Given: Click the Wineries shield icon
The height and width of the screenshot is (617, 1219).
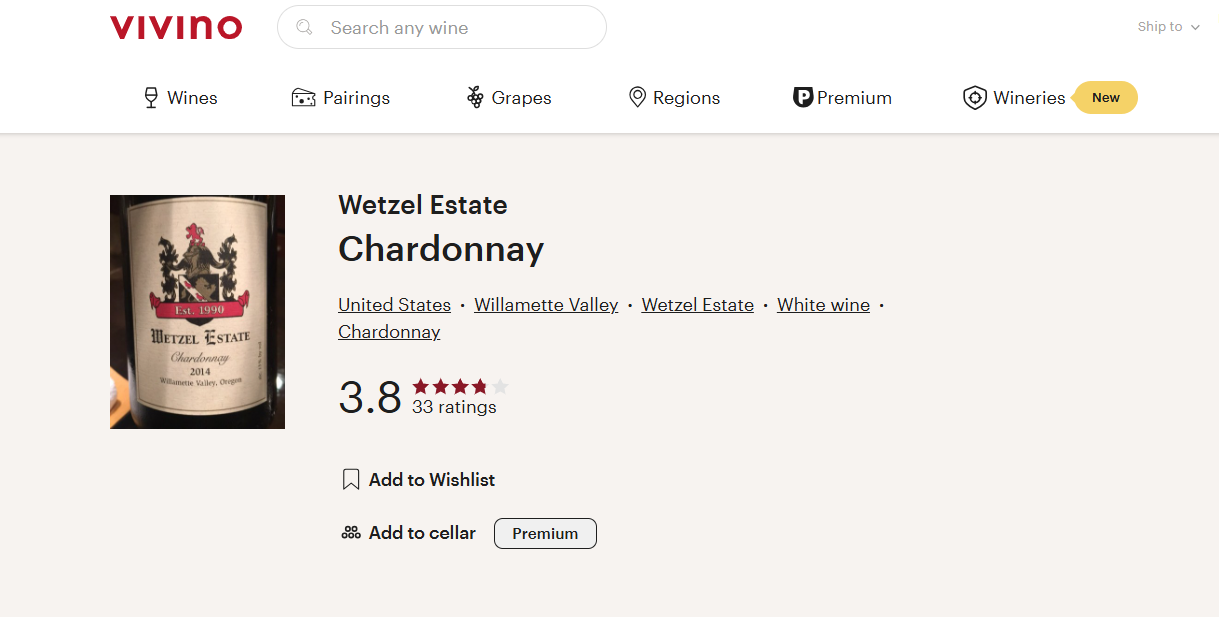Looking at the screenshot, I should click(975, 98).
